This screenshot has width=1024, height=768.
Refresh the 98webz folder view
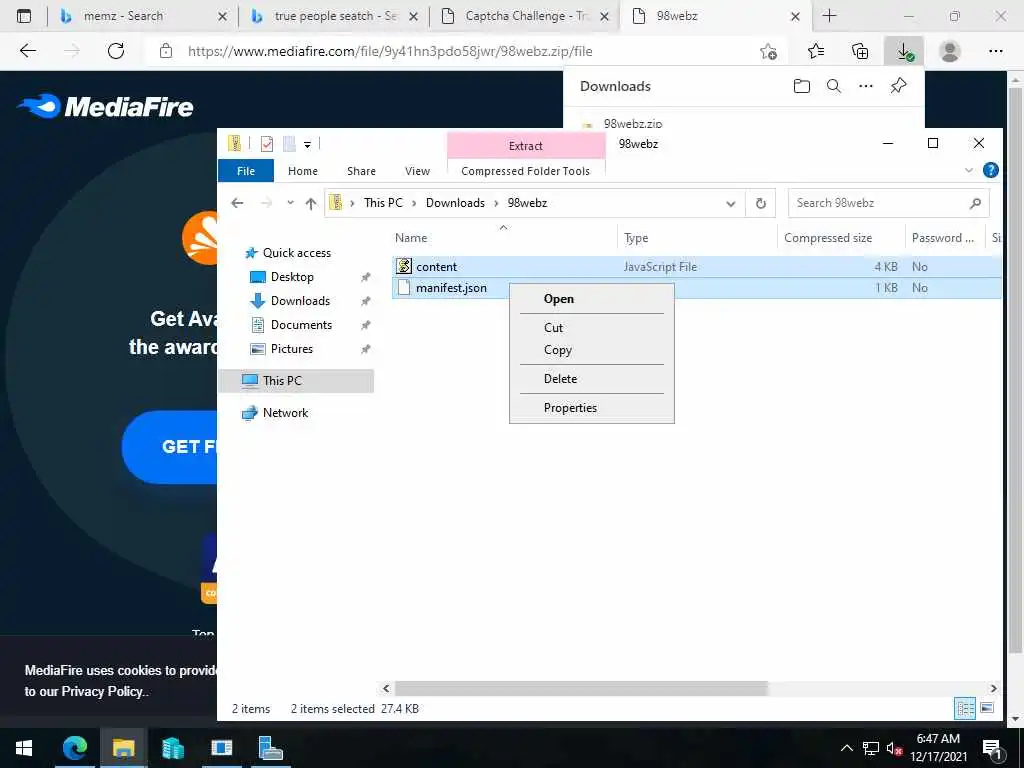click(x=761, y=203)
